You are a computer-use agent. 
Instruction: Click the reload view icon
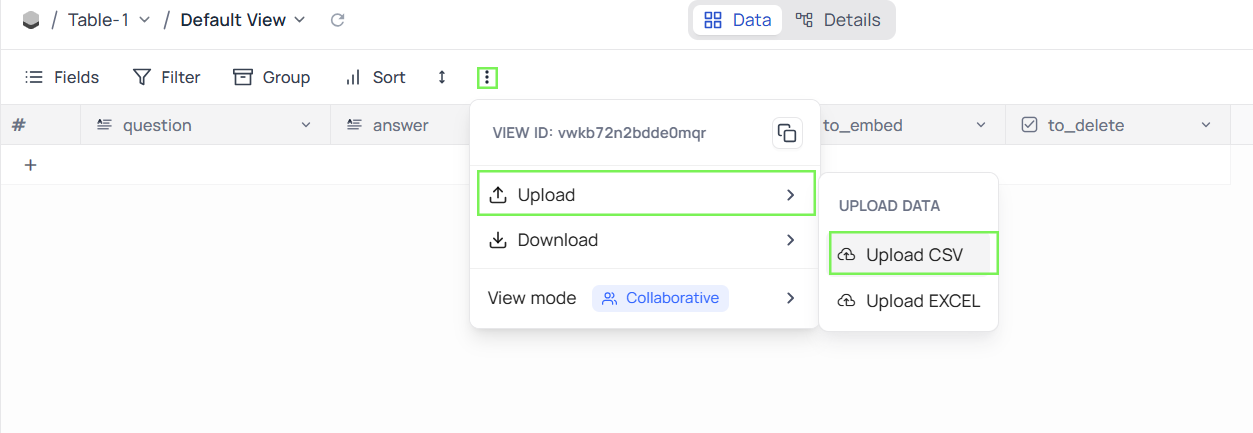point(338,20)
